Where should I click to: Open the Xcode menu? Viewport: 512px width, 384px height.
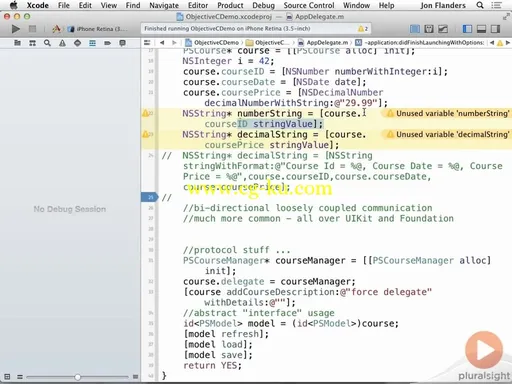pos(37,5)
